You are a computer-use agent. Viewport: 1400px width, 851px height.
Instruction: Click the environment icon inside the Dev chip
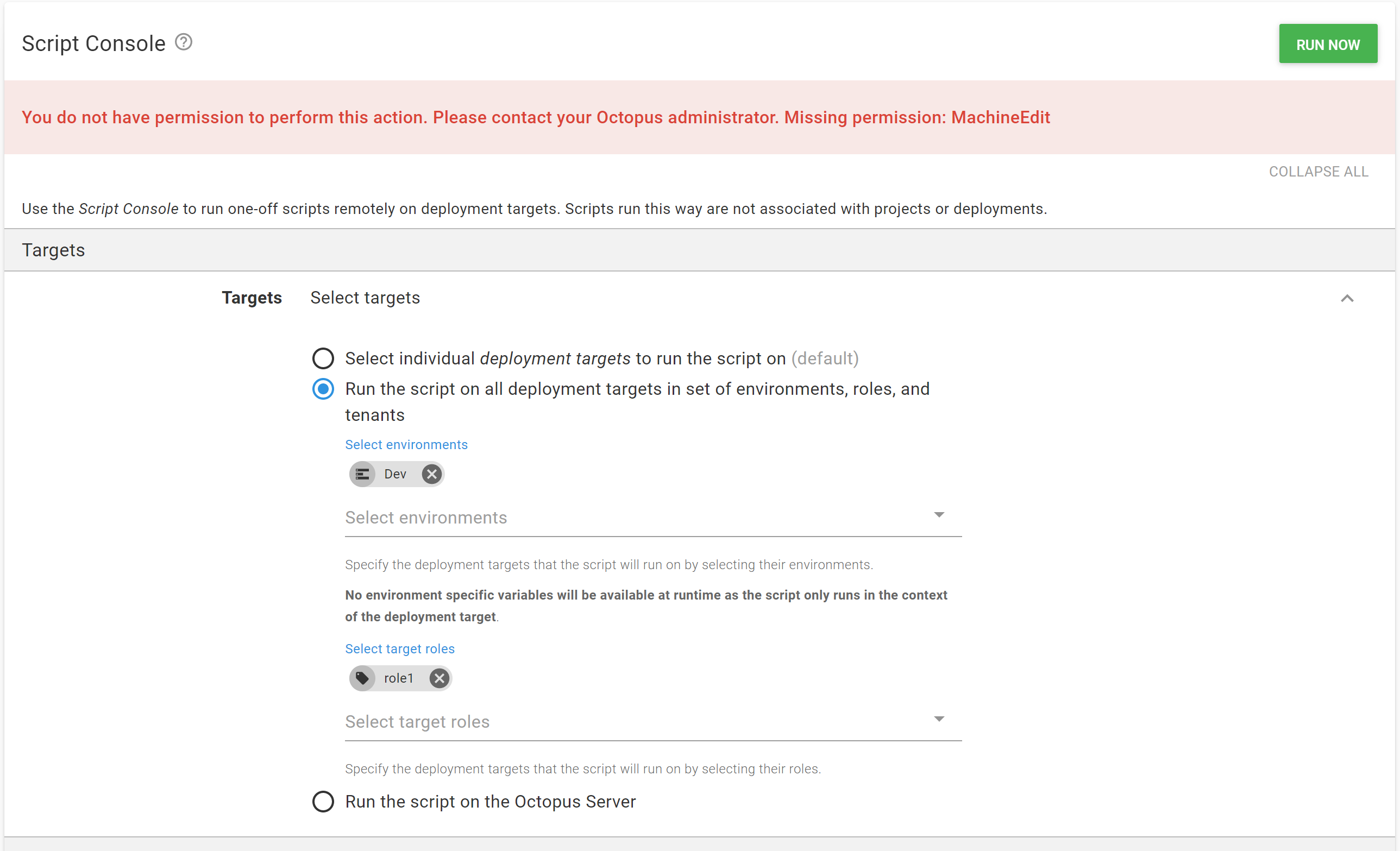point(362,474)
